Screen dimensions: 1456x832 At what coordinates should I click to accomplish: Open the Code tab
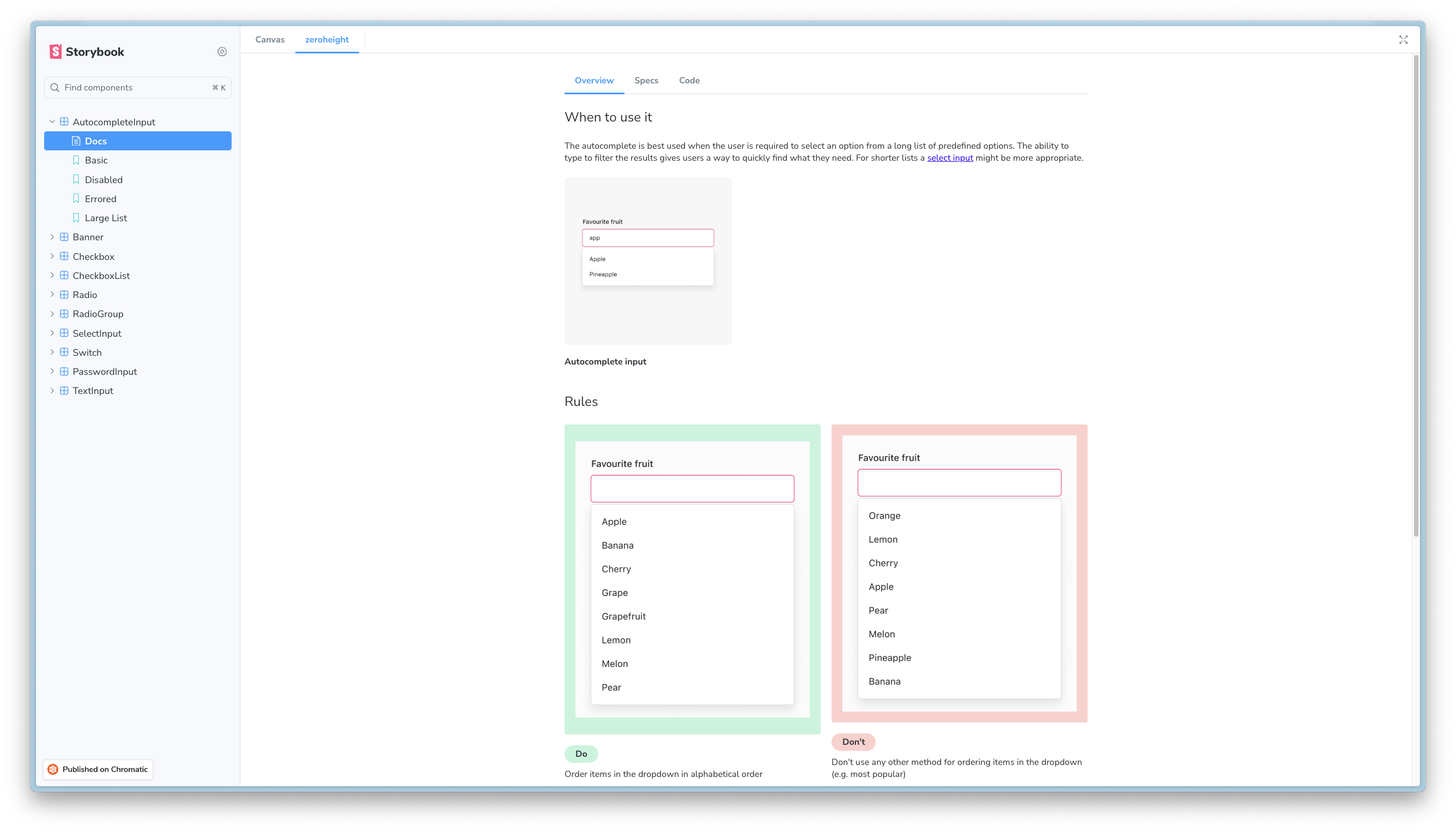tap(689, 81)
